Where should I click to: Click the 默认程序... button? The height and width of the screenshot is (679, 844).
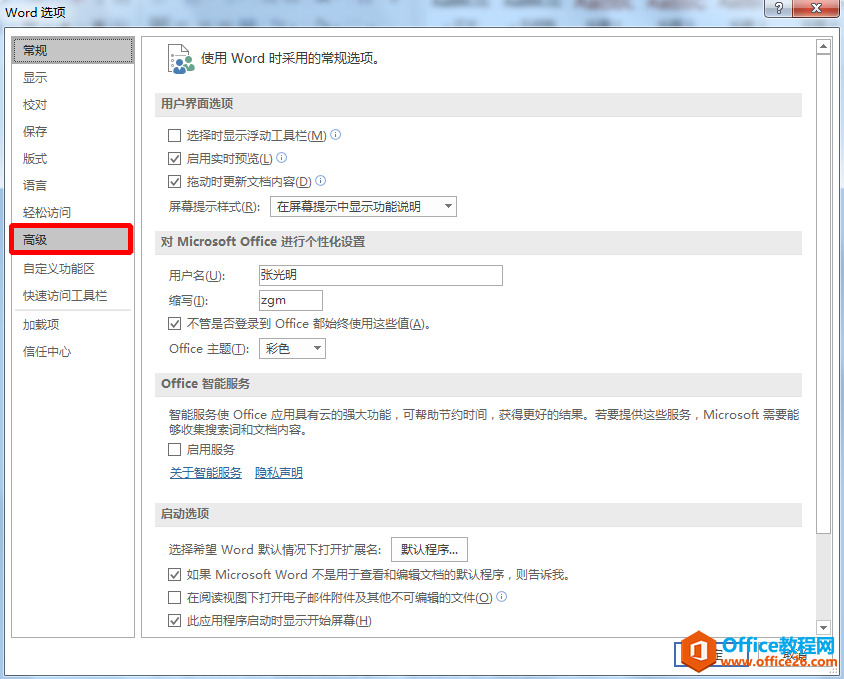pos(429,549)
